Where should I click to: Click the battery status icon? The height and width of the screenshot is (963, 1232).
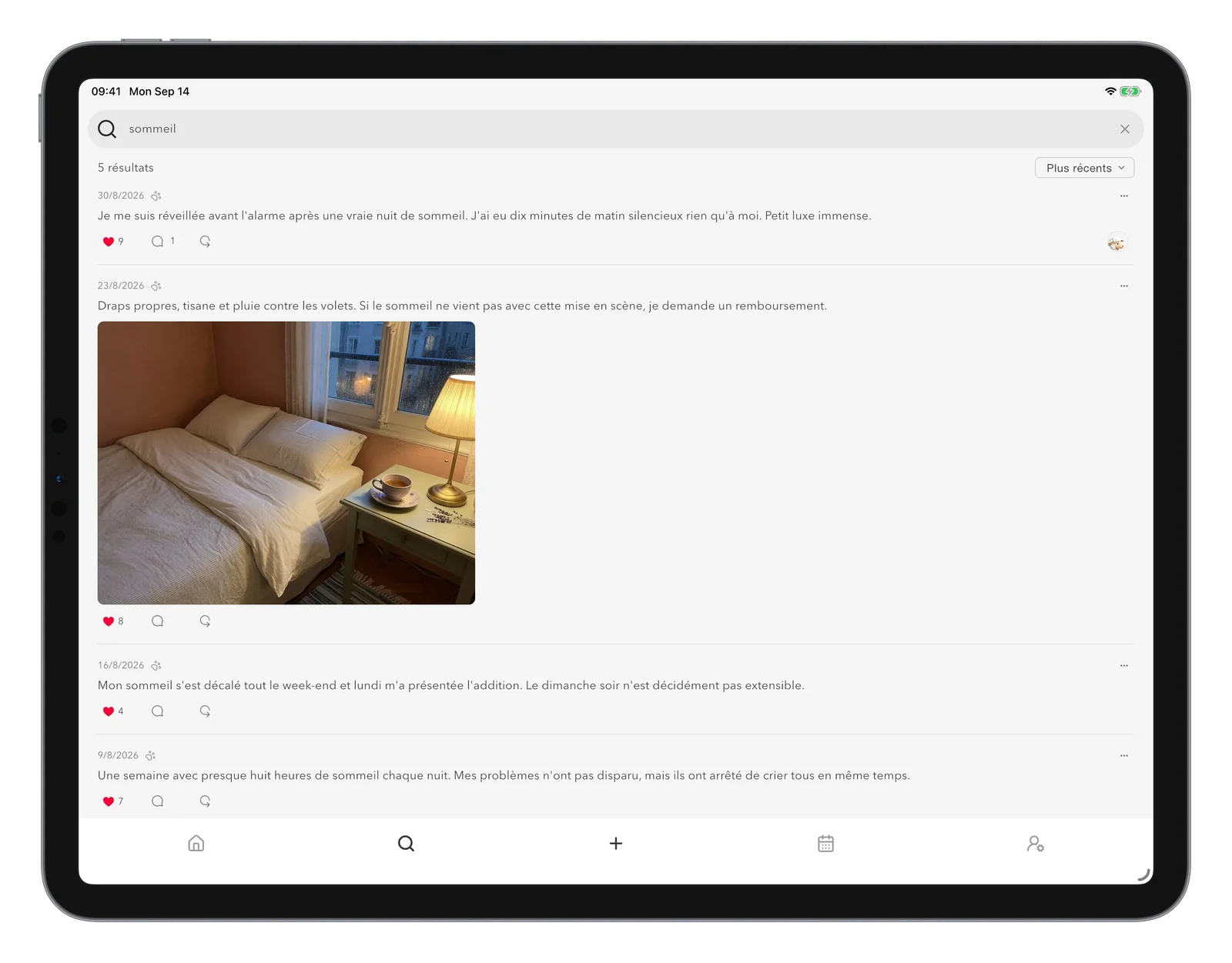click(1130, 91)
